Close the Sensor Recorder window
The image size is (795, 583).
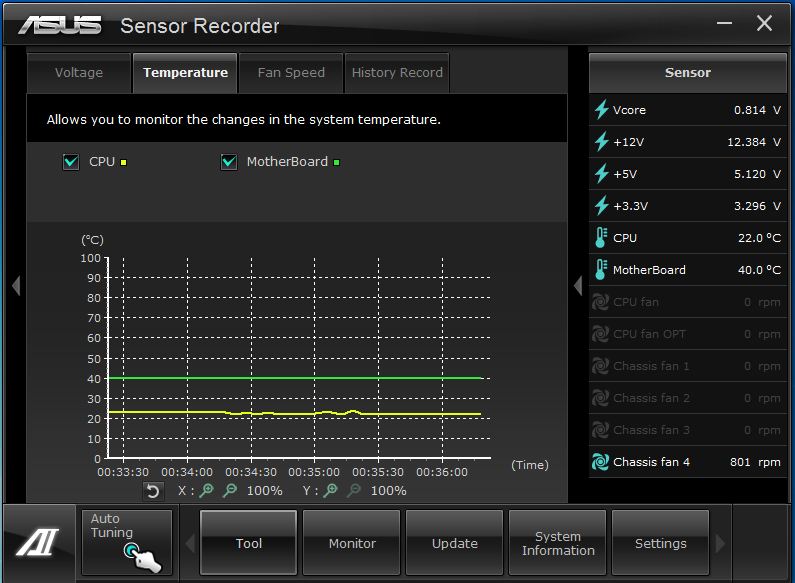pos(764,23)
